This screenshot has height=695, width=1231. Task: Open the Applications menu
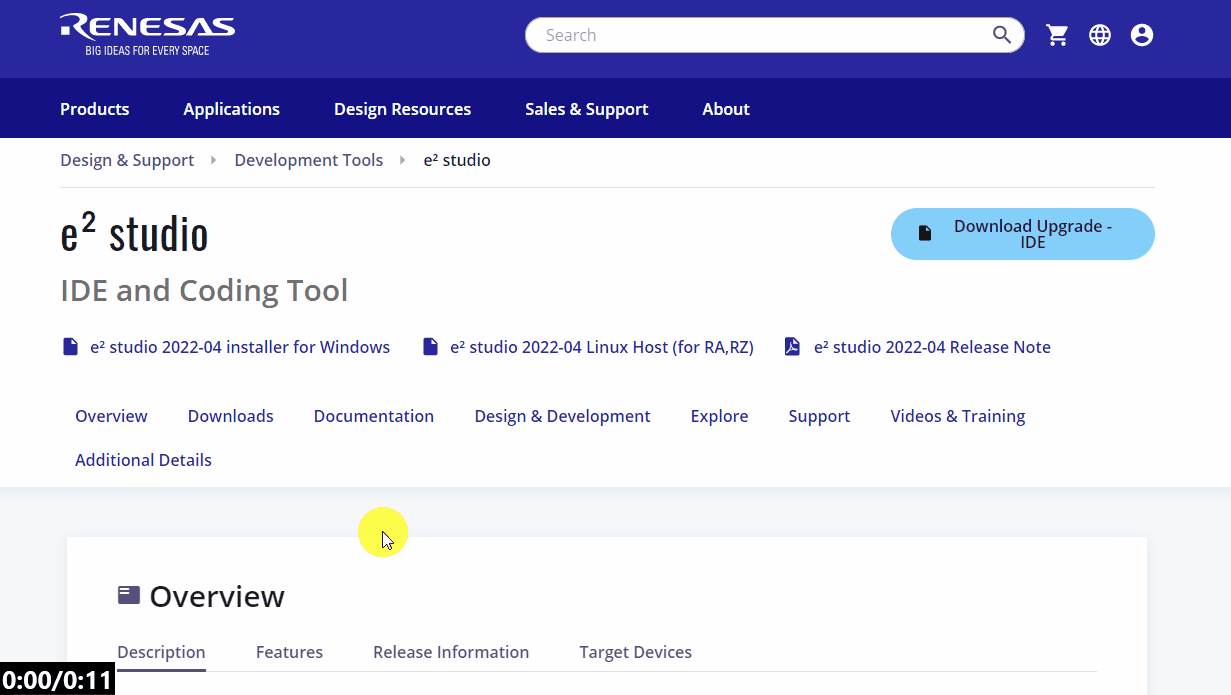[231, 108]
